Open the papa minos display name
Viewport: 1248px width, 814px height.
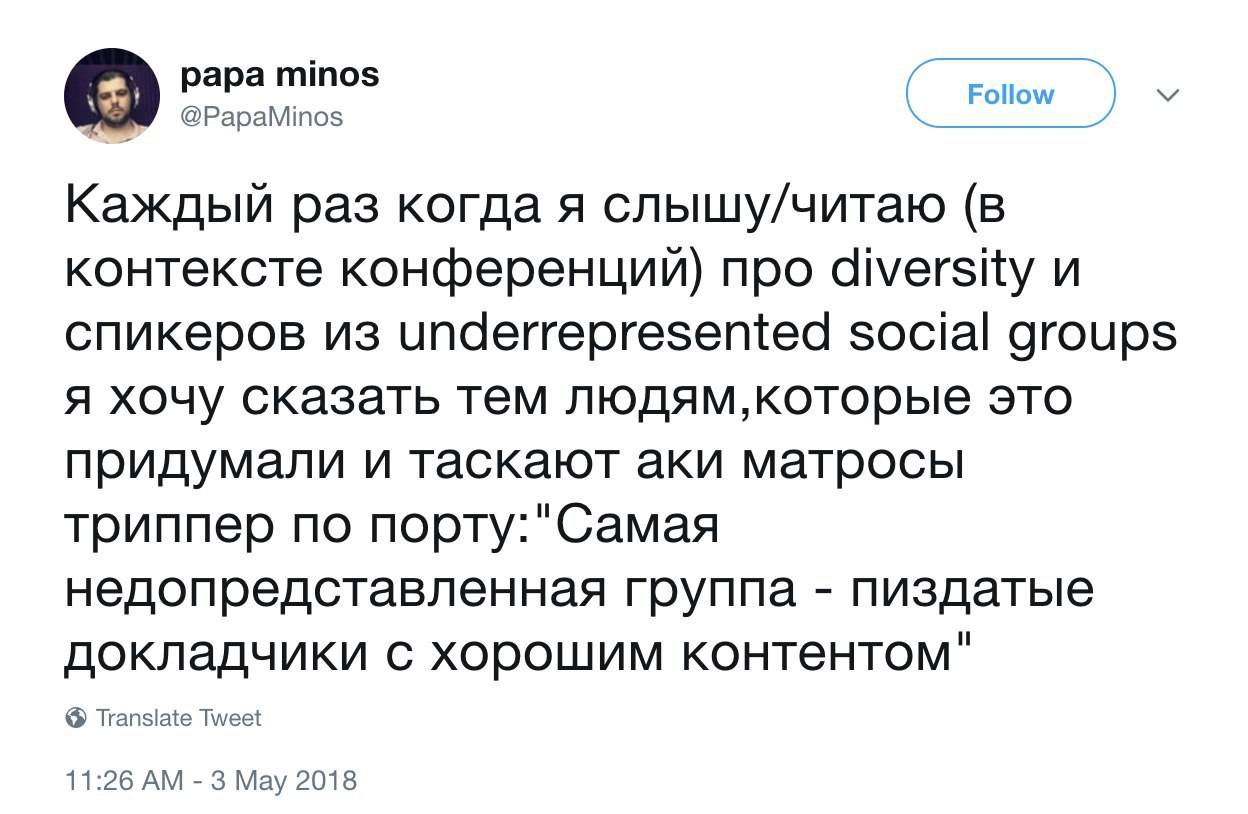[282, 76]
